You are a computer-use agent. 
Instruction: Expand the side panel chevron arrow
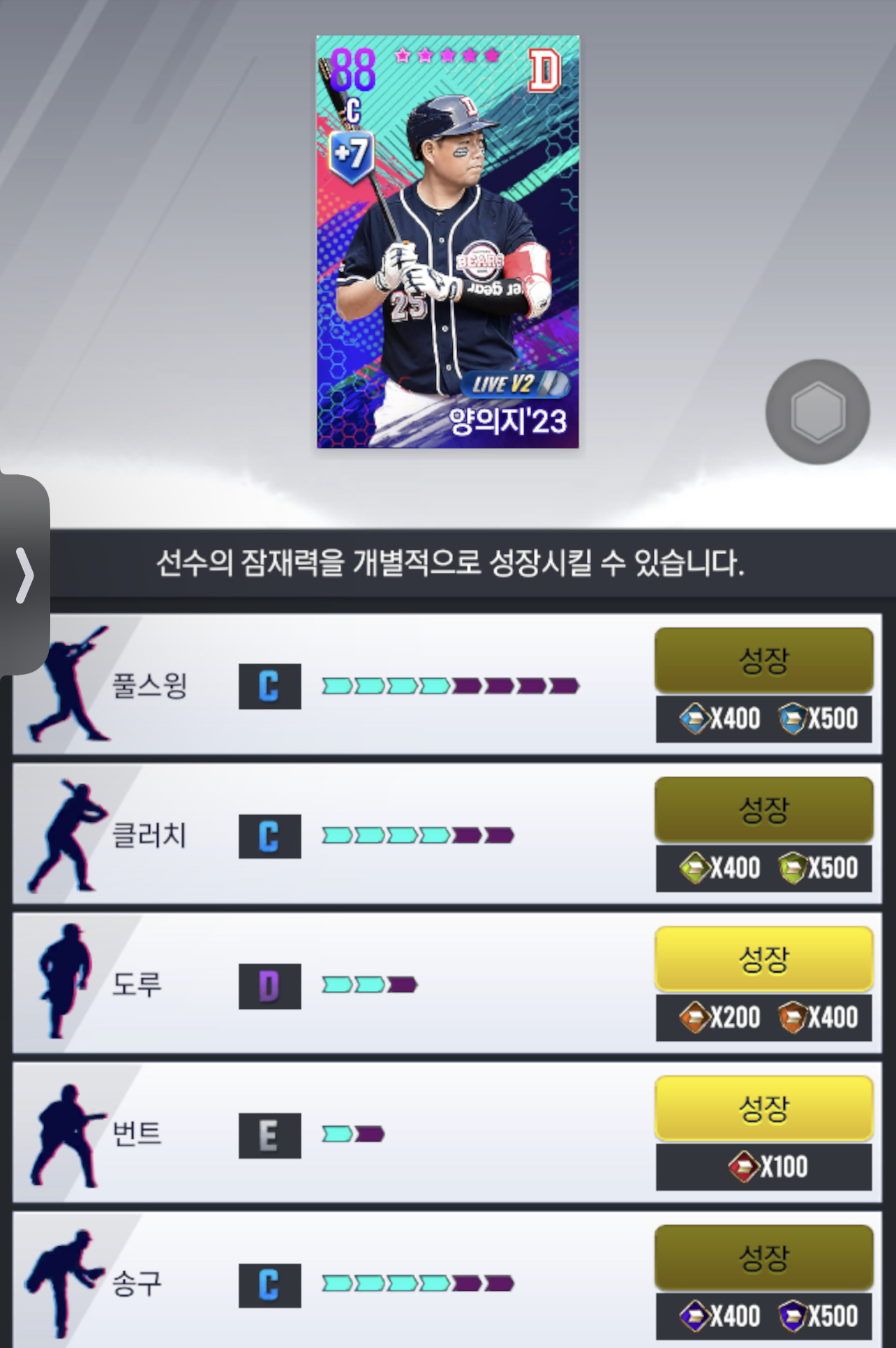tap(24, 575)
